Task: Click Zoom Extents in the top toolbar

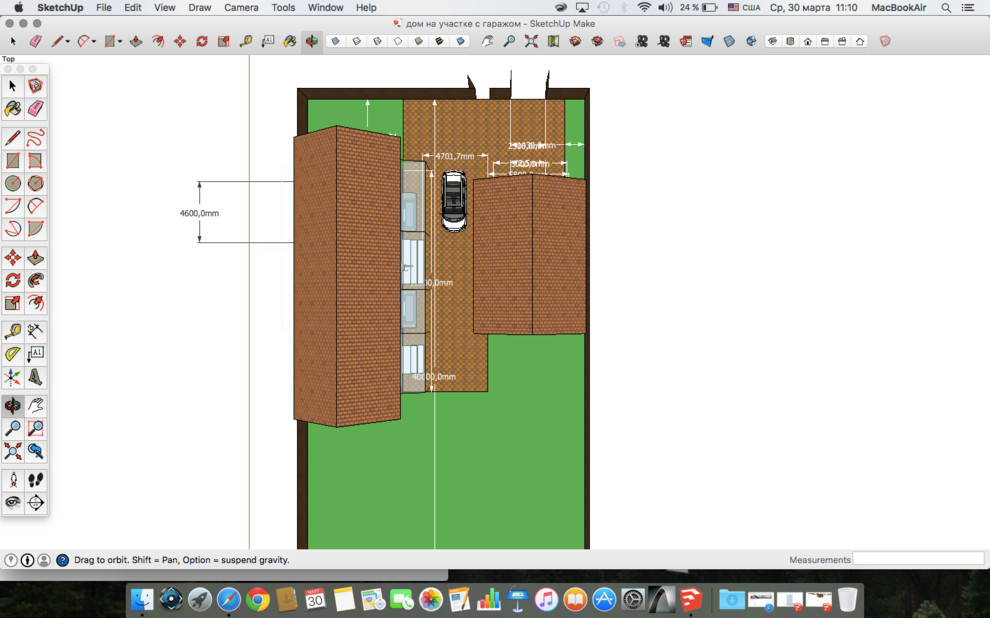Action: click(x=531, y=42)
